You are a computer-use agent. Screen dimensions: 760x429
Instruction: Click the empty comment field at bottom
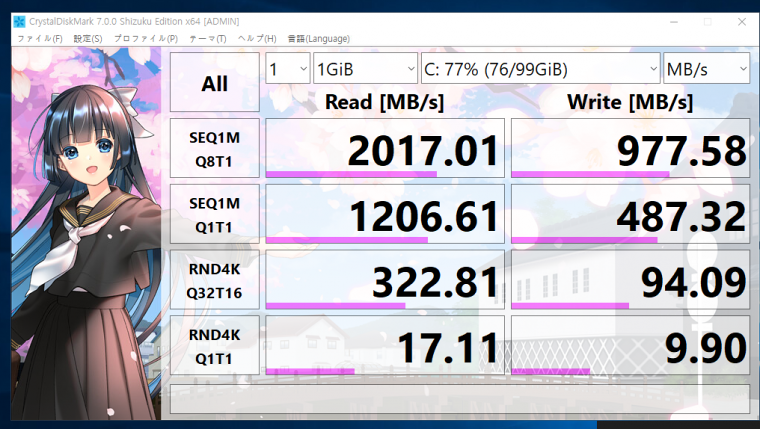460,399
